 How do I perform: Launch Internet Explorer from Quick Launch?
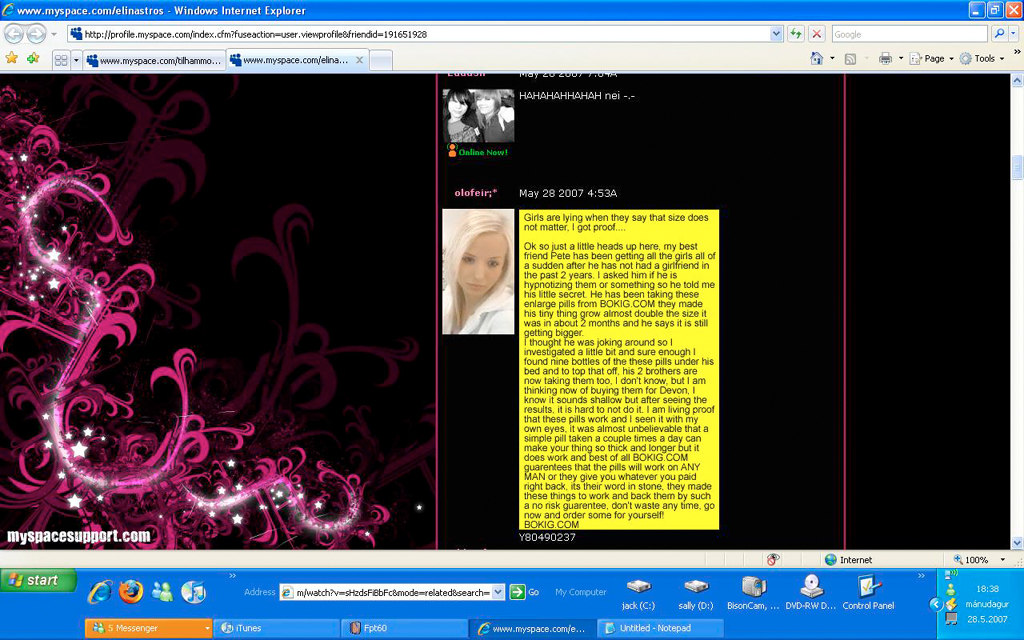pos(100,592)
